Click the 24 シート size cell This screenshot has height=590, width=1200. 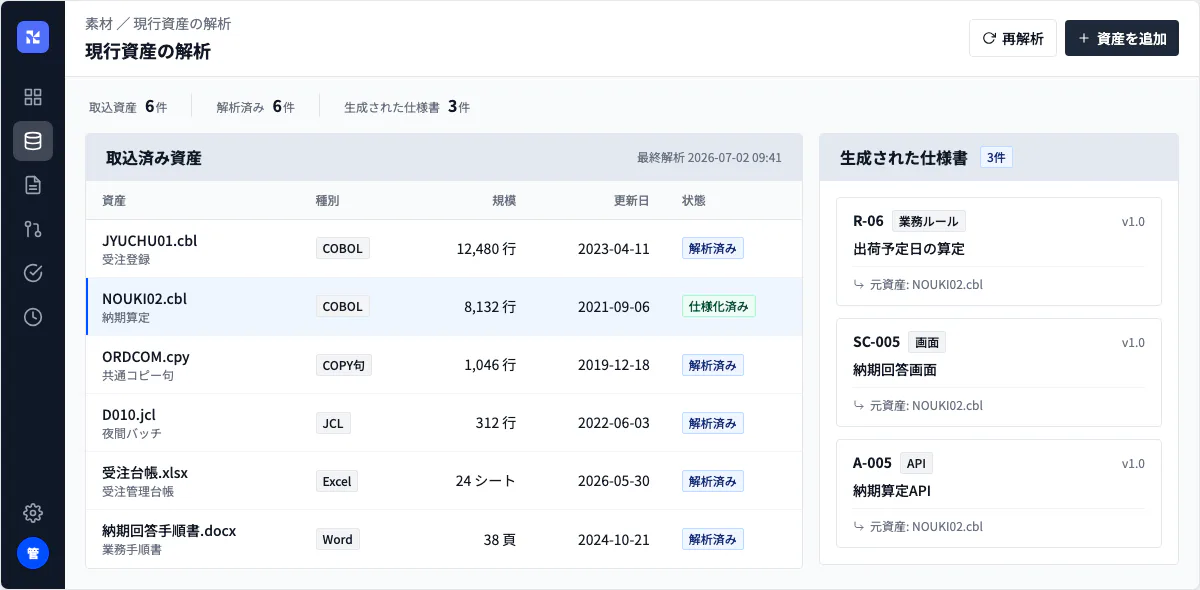[x=486, y=481]
